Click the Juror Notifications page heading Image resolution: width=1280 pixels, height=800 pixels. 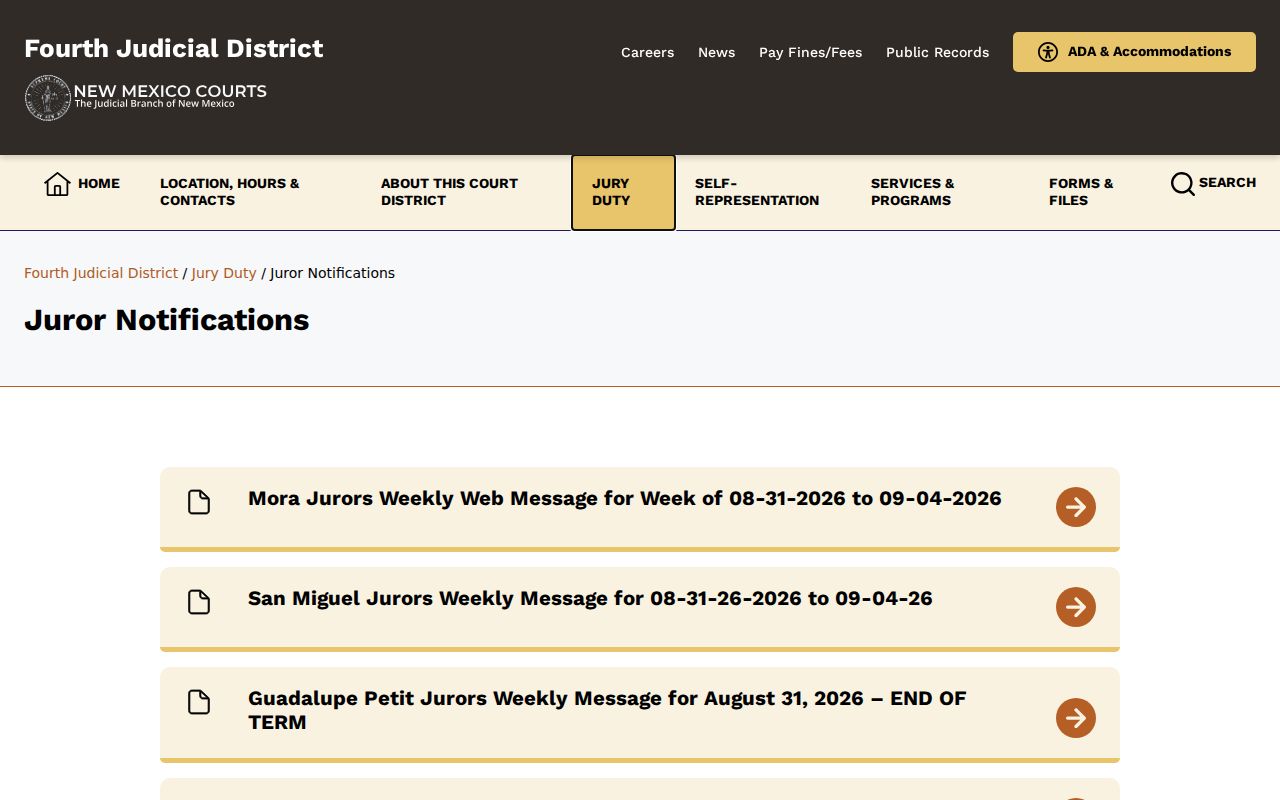click(x=167, y=320)
